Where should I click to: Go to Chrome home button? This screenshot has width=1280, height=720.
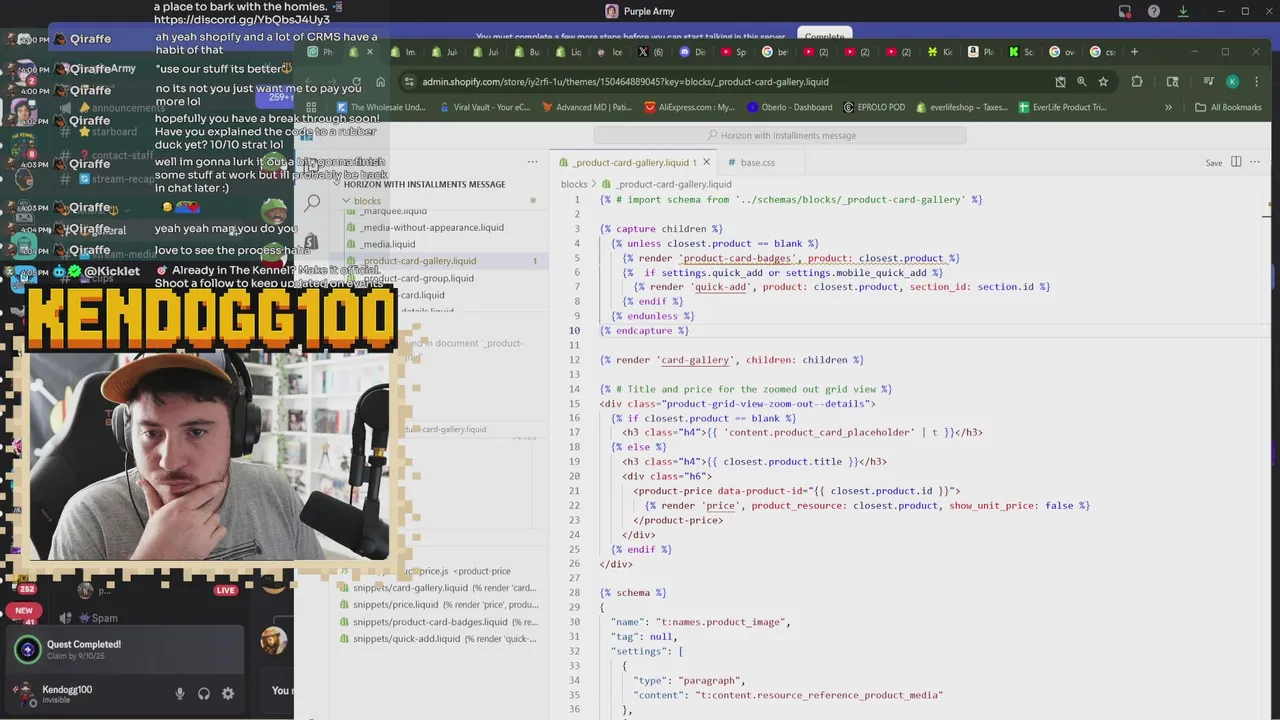380,82
